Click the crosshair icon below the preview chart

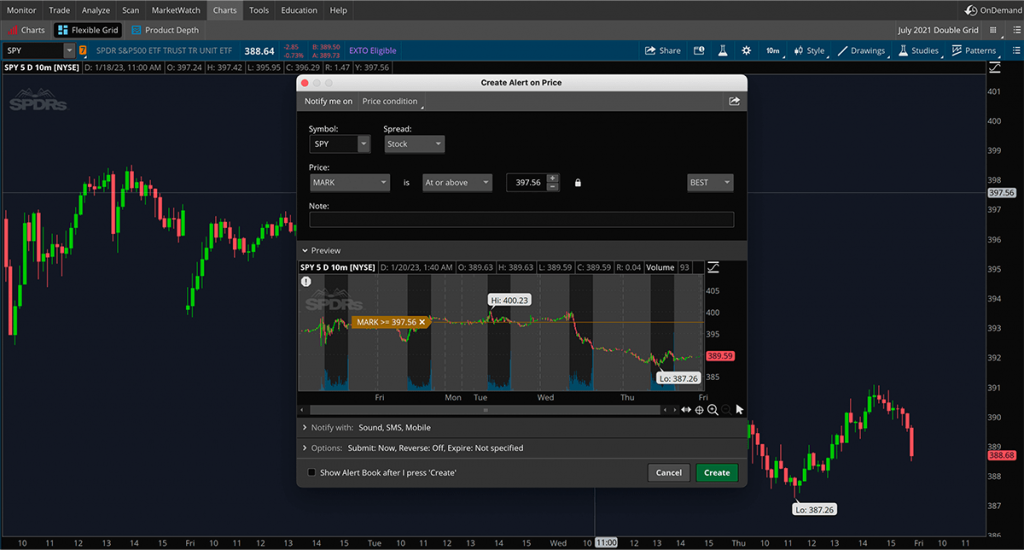click(x=699, y=410)
